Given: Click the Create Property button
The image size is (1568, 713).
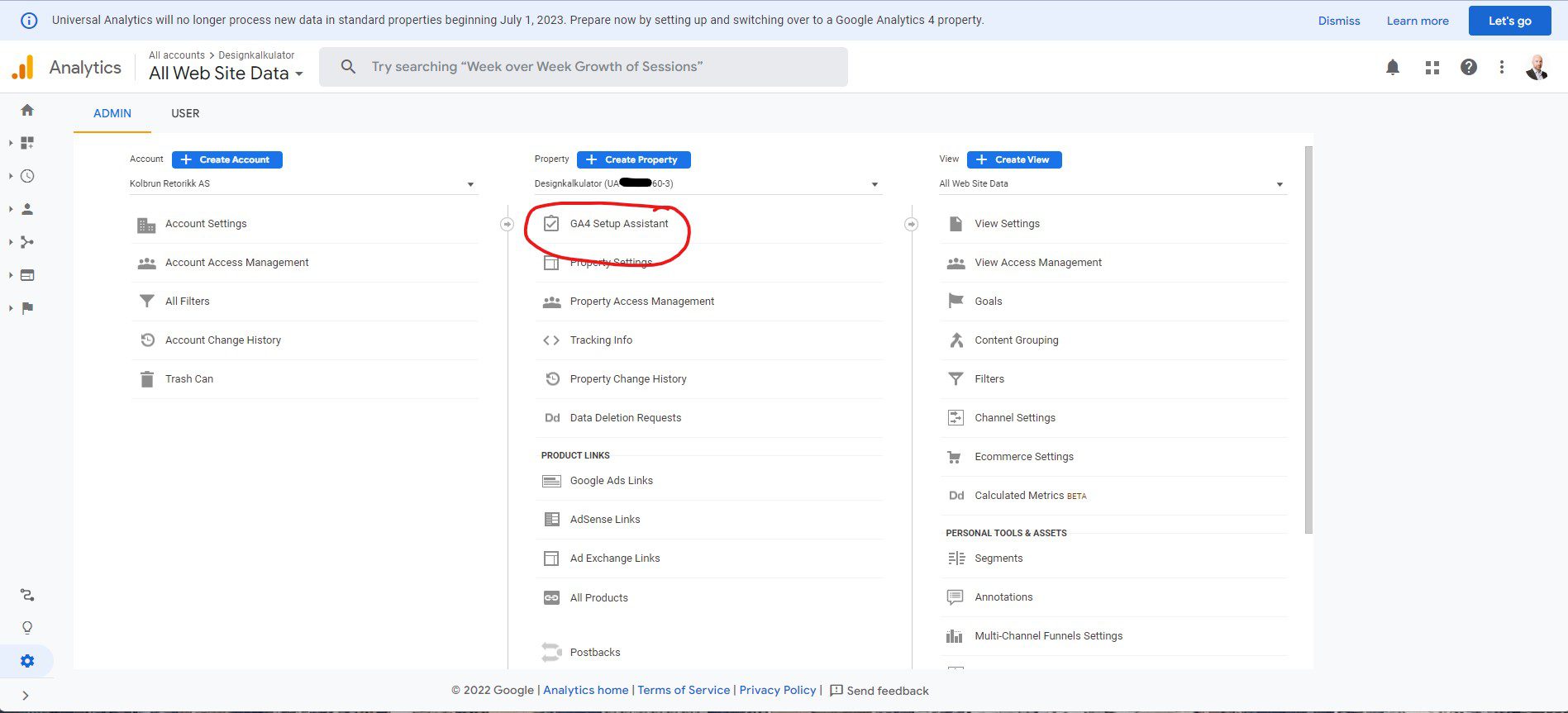Looking at the screenshot, I should [x=634, y=159].
